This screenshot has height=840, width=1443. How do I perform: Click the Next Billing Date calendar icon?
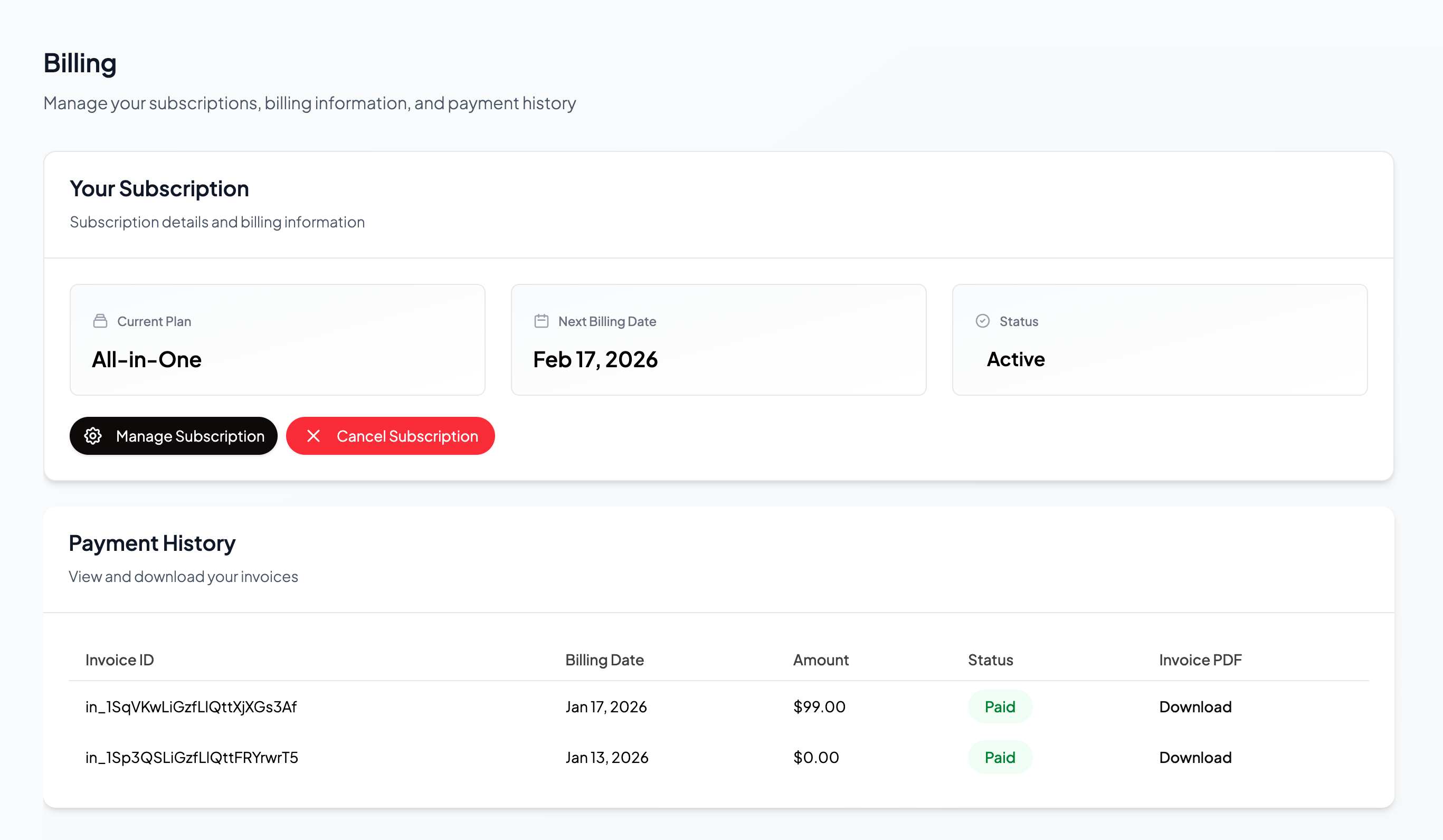tap(541, 321)
